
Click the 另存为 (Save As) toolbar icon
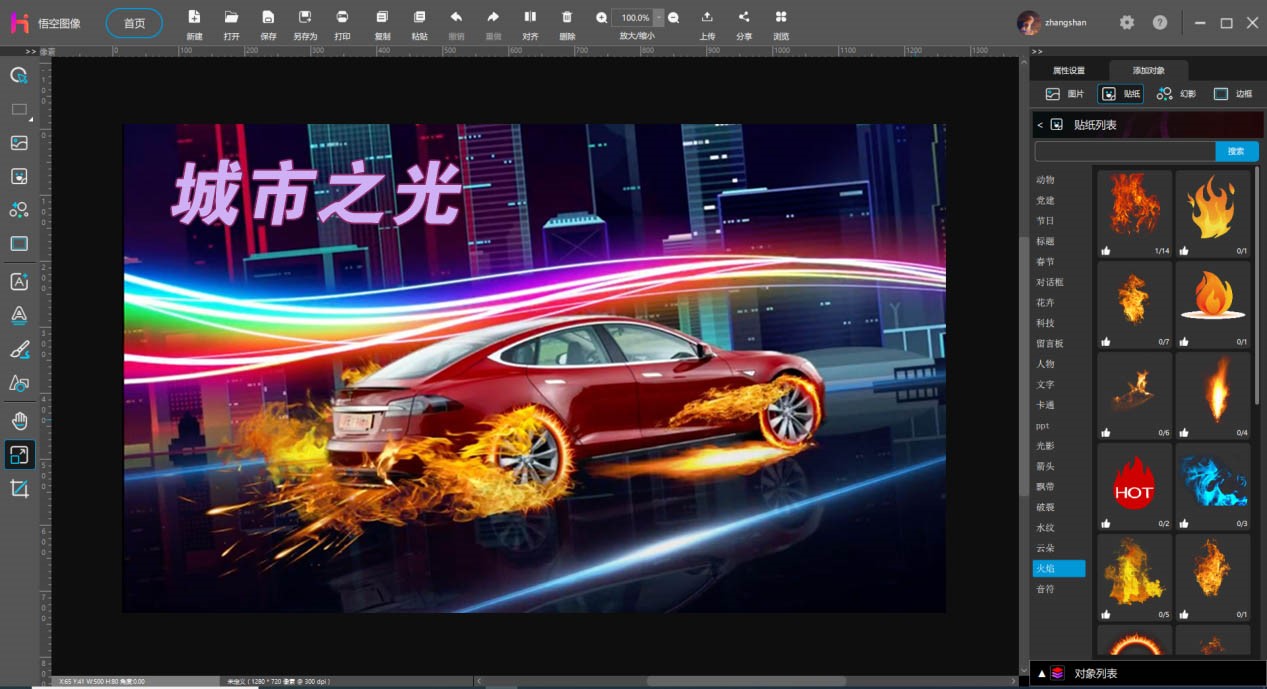coord(304,17)
